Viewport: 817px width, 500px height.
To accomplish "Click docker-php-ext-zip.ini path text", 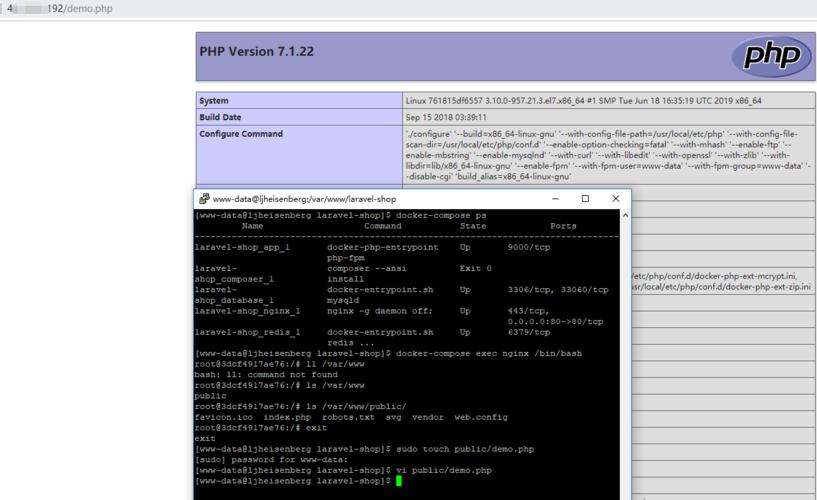I will [x=721, y=286].
